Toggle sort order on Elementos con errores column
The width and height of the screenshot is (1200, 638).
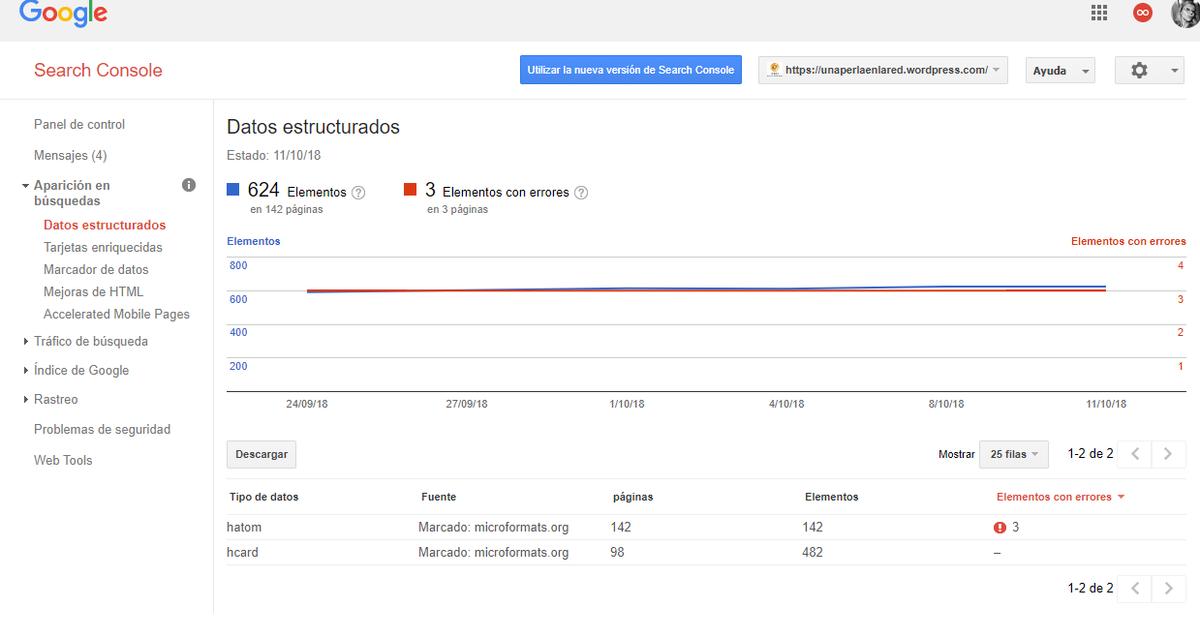[1059, 496]
